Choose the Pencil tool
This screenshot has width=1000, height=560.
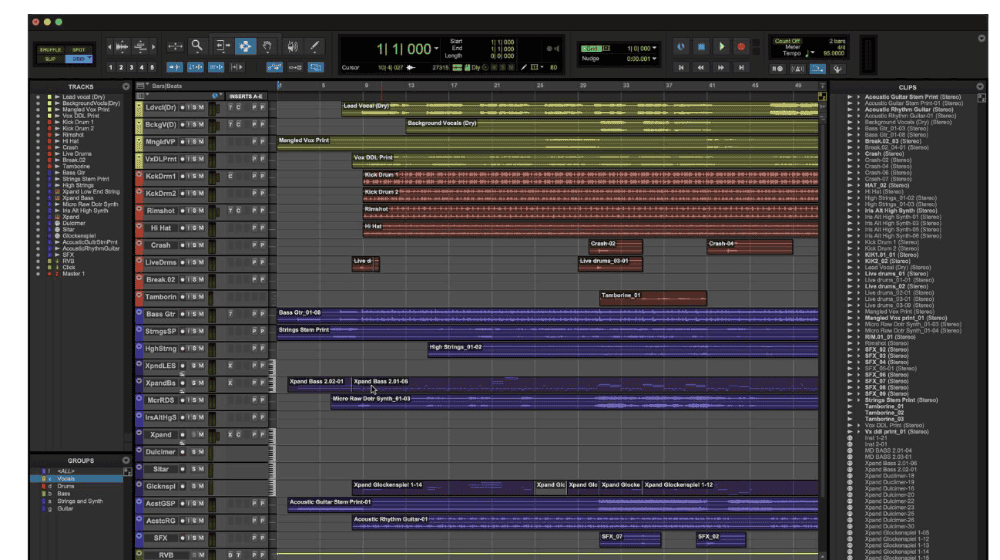point(314,46)
